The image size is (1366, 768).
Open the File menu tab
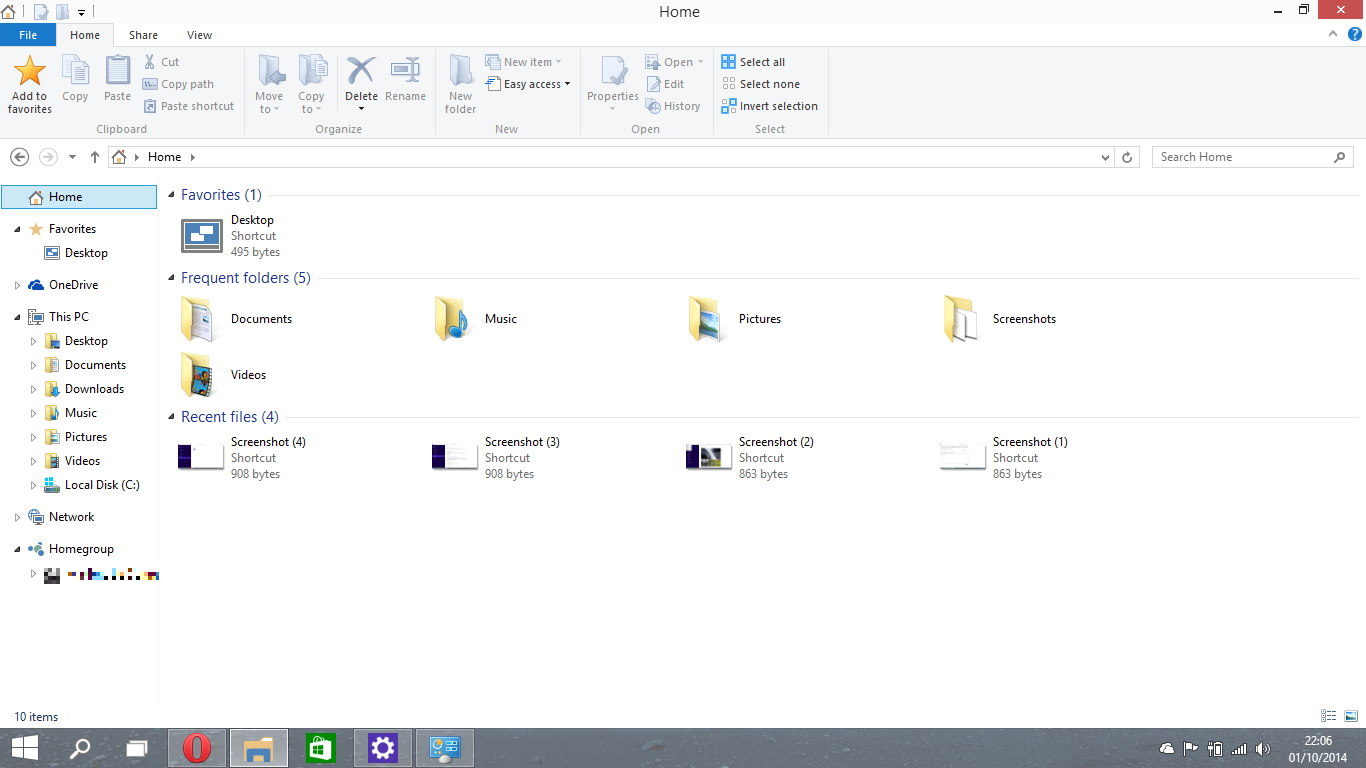[x=28, y=35]
